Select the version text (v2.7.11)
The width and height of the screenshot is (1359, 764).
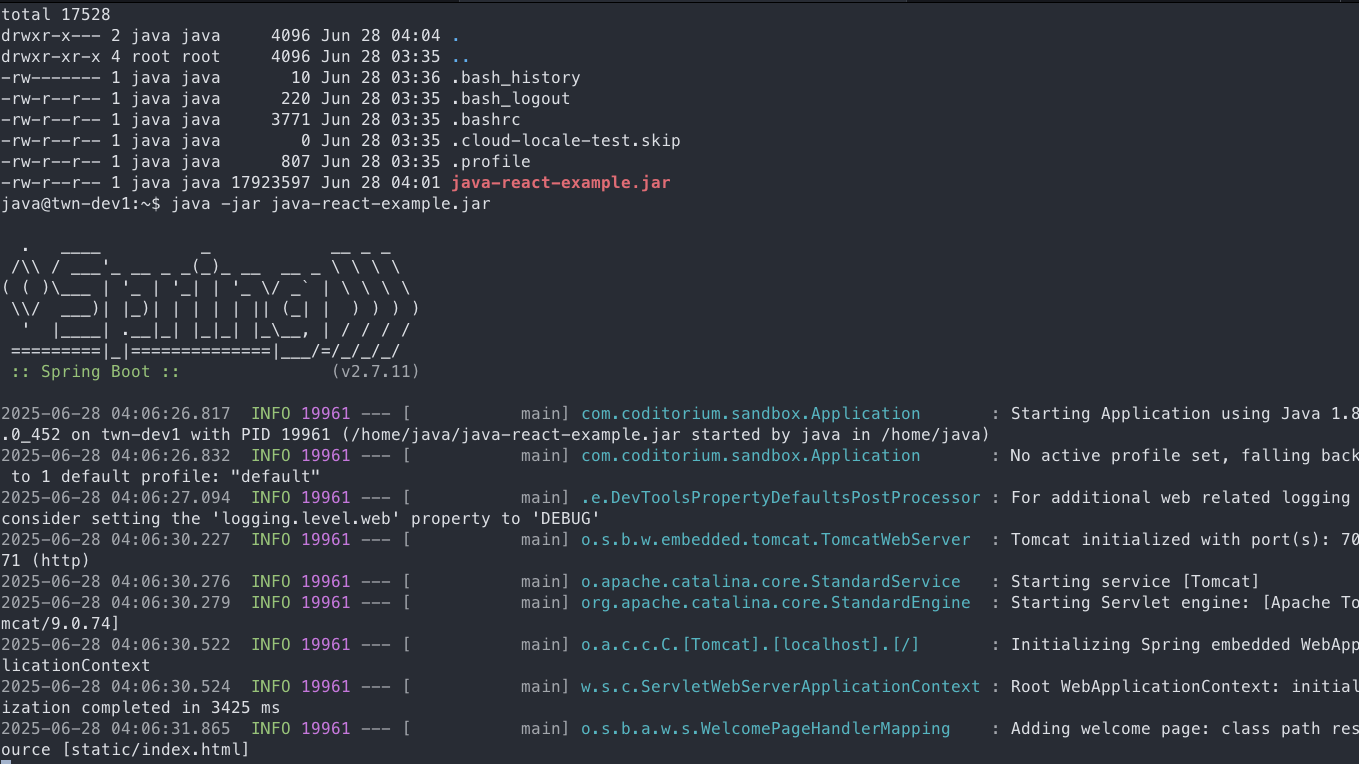pos(376,371)
